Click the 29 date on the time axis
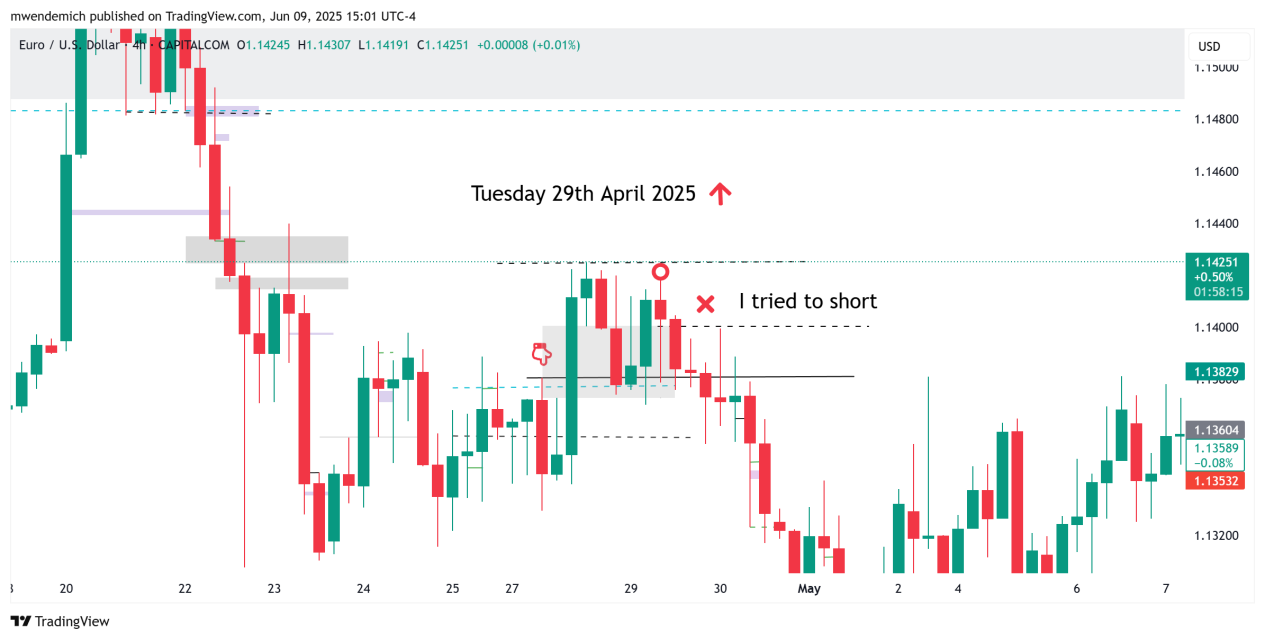 point(631,589)
